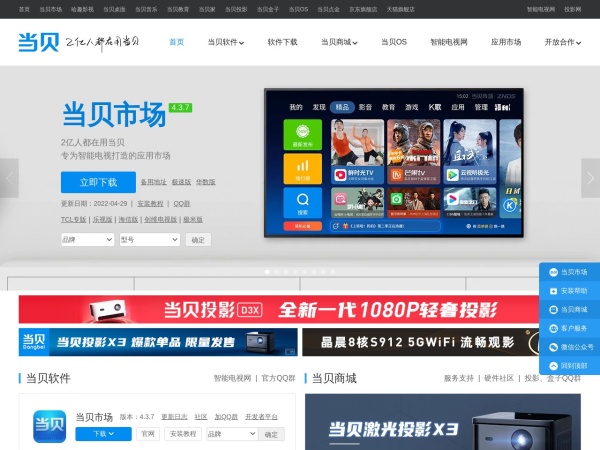Open the 更新日志 link
Viewport: 600px width, 450px height.
tap(174, 417)
